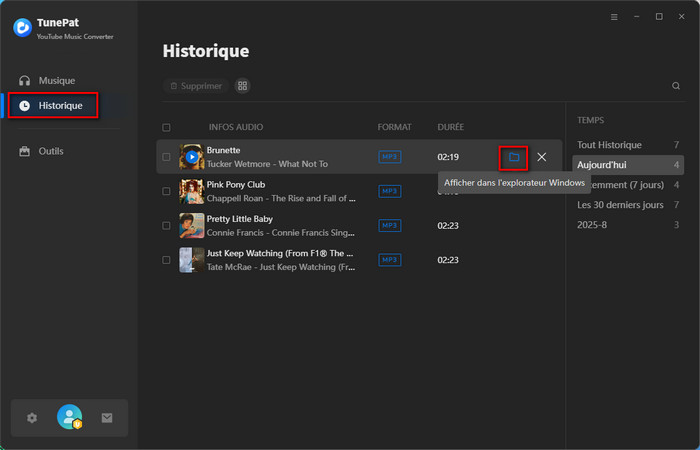Click MP3 badge on Pretty Little Baby row
Viewport: 700px width, 450px height.
(390, 226)
